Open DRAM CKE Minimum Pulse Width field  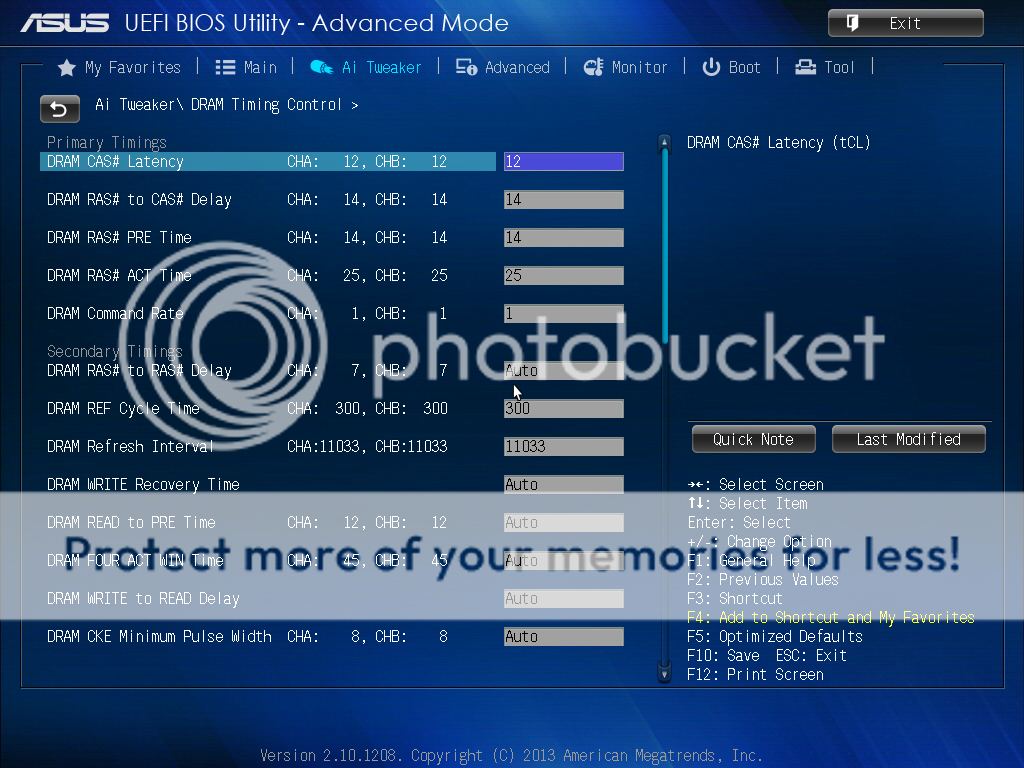click(x=563, y=637)
